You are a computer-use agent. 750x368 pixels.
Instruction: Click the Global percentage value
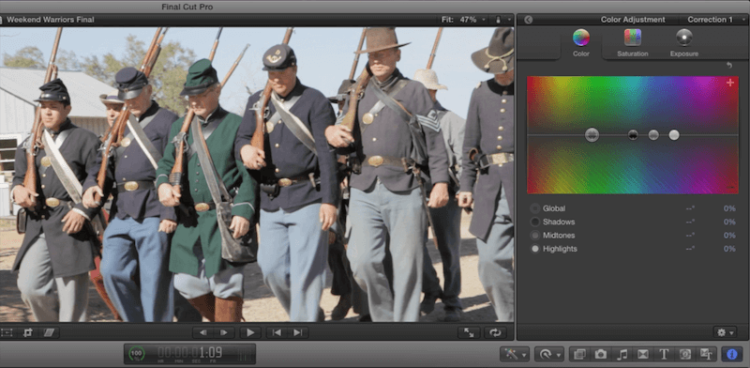729,209
